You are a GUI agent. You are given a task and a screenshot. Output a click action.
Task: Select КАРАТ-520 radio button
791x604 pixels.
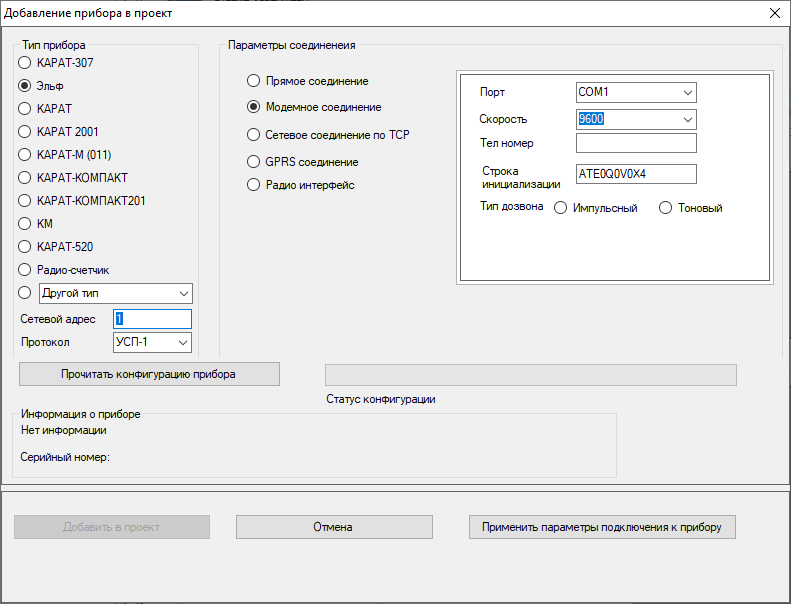coord(25,246)
